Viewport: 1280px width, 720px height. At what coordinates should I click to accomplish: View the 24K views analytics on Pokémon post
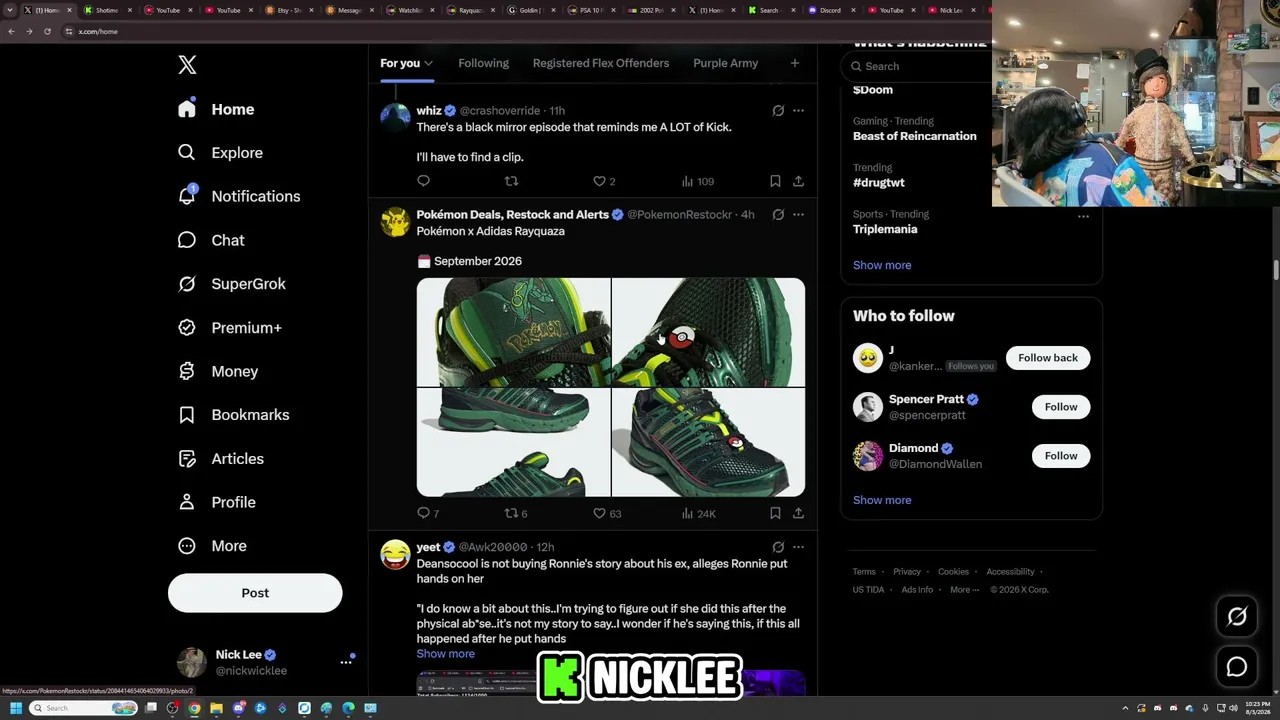point(698,513)
